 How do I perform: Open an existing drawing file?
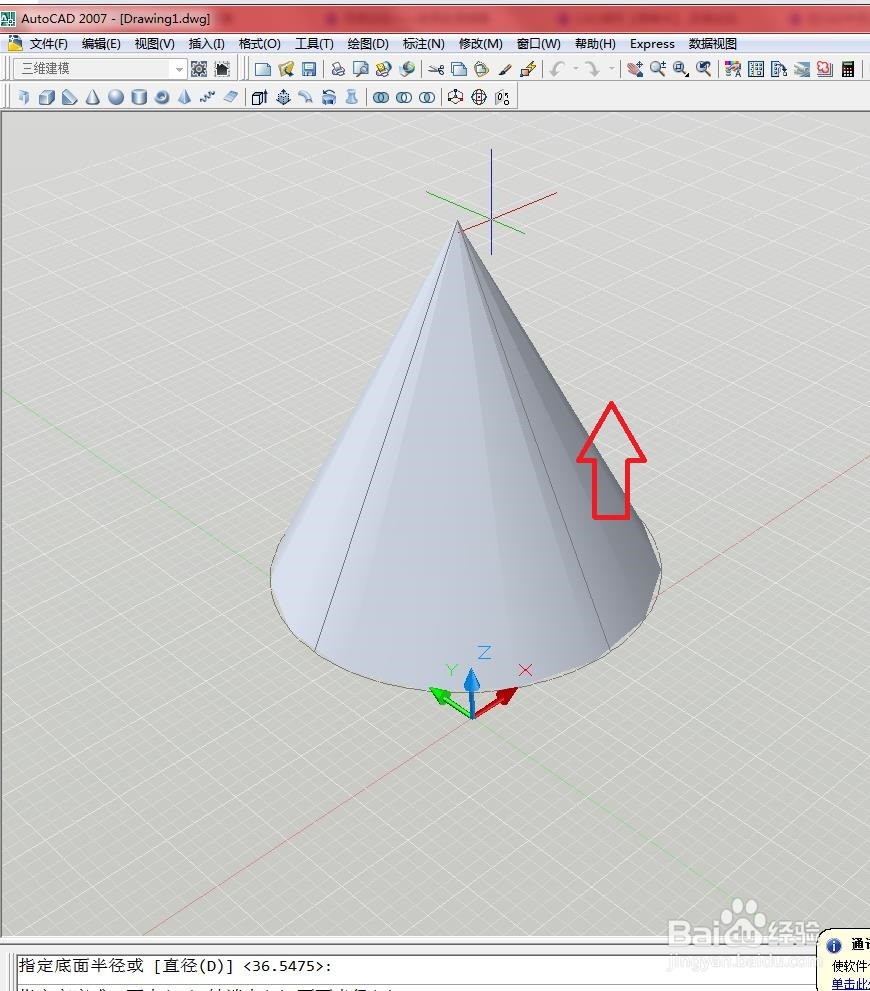click(x=286, y=69)
